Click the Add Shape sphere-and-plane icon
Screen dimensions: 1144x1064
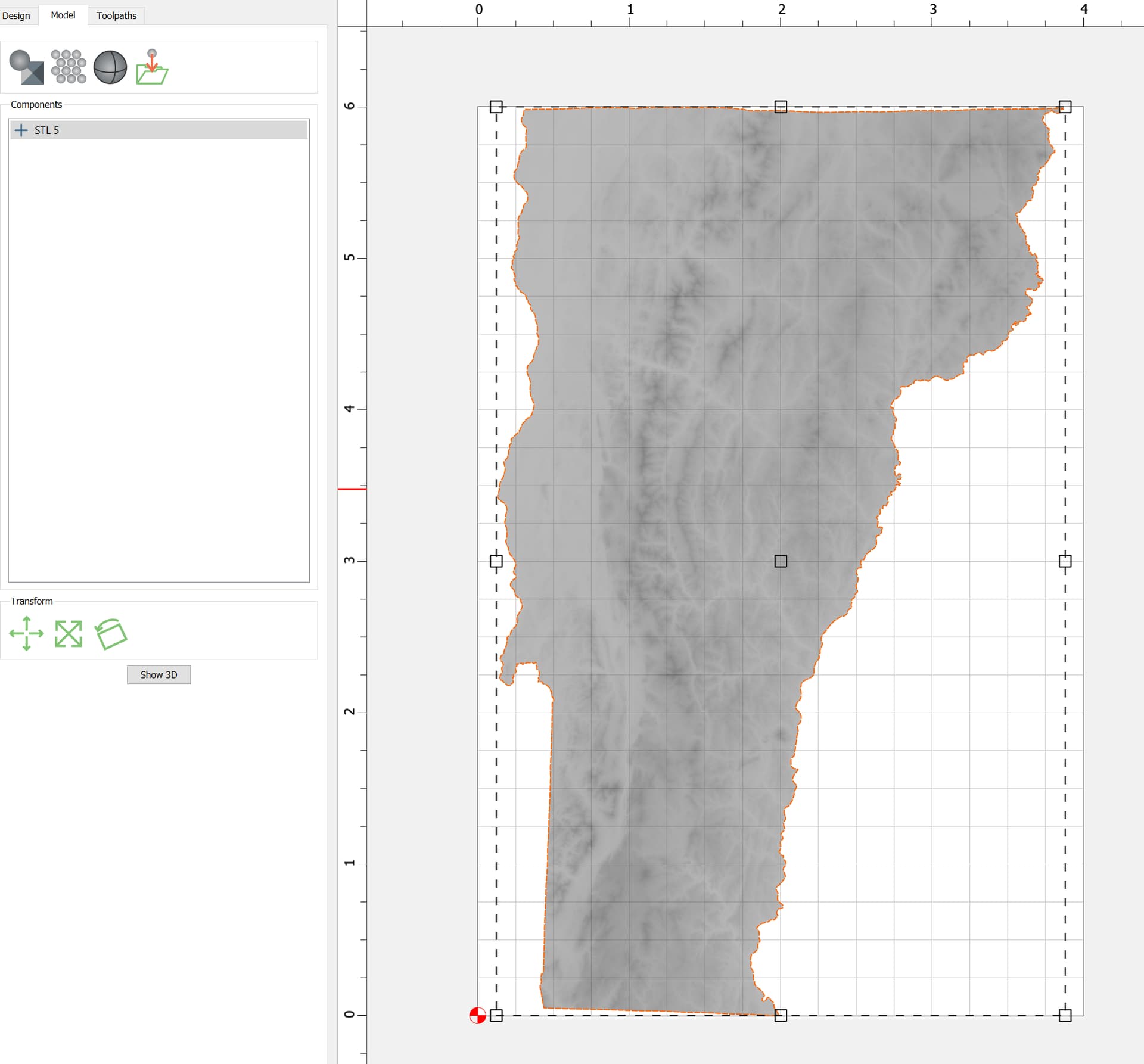[x=27, y=67]
